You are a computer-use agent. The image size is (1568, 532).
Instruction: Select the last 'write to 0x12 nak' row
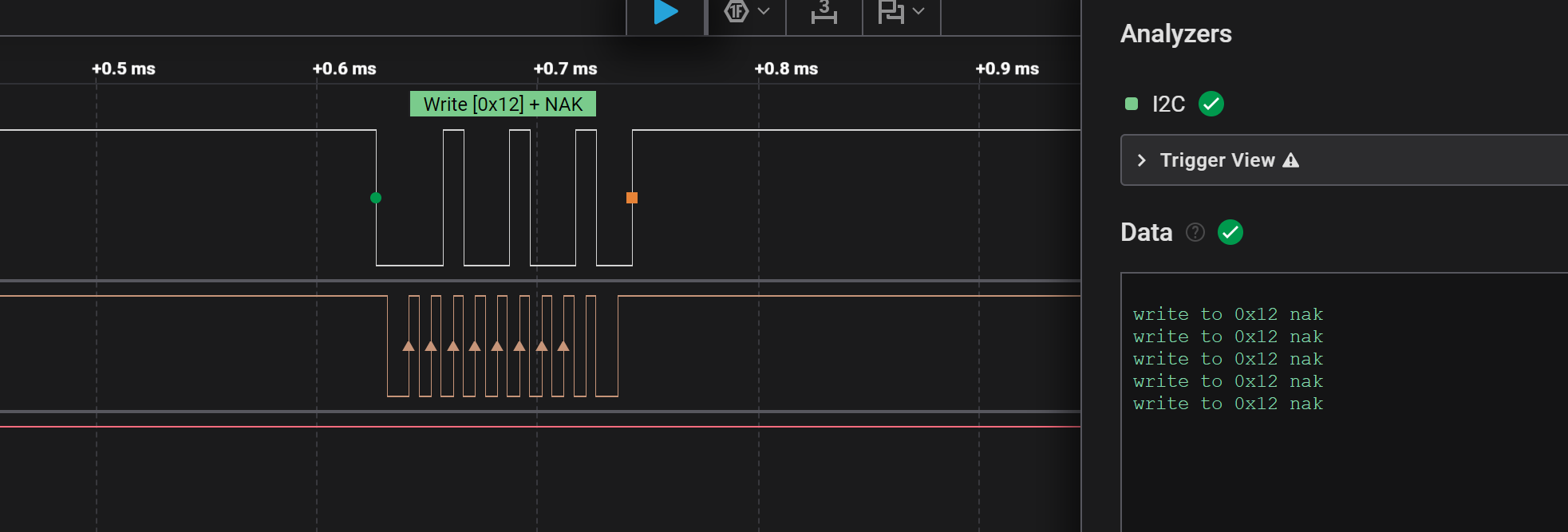click(1227, 404)
